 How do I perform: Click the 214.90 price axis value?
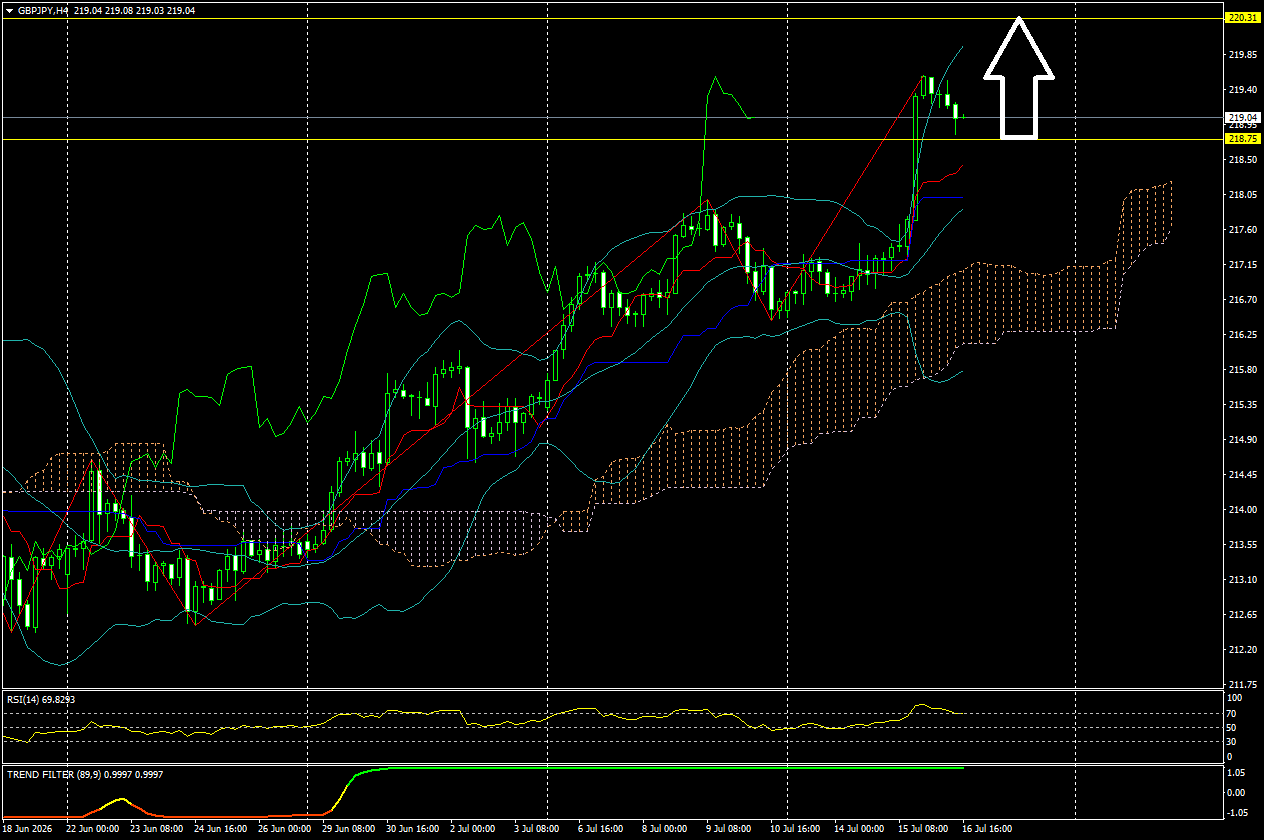point(1242,440)
